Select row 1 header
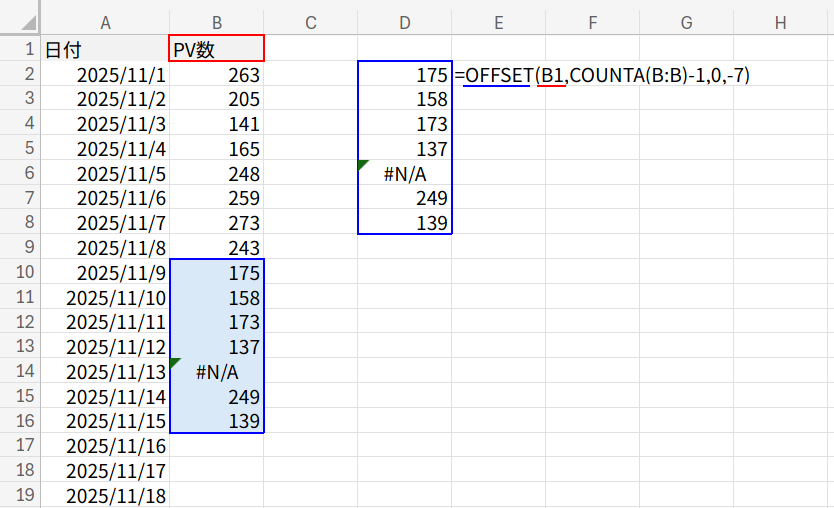Viewport: 834px width, 508px height. point(20,48)
